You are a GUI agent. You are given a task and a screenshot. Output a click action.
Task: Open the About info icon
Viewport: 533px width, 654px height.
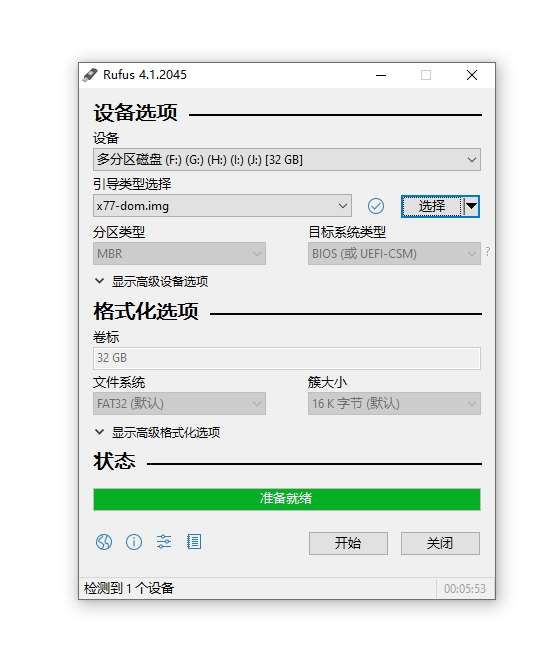point(134,542)
